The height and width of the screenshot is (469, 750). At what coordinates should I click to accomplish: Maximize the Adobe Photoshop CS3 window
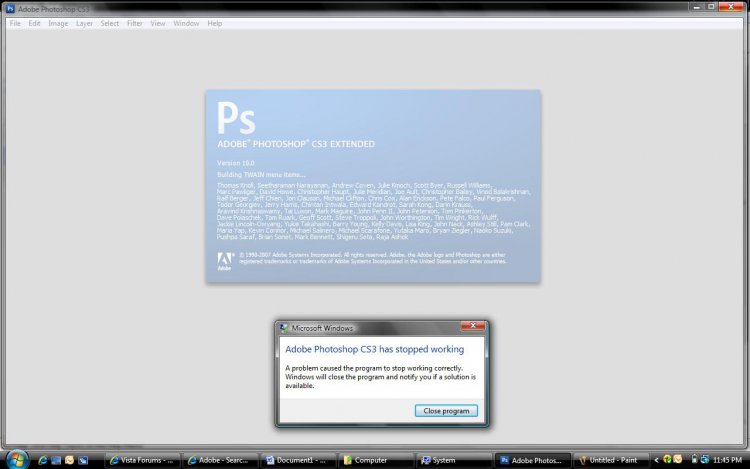click(711, 7)
